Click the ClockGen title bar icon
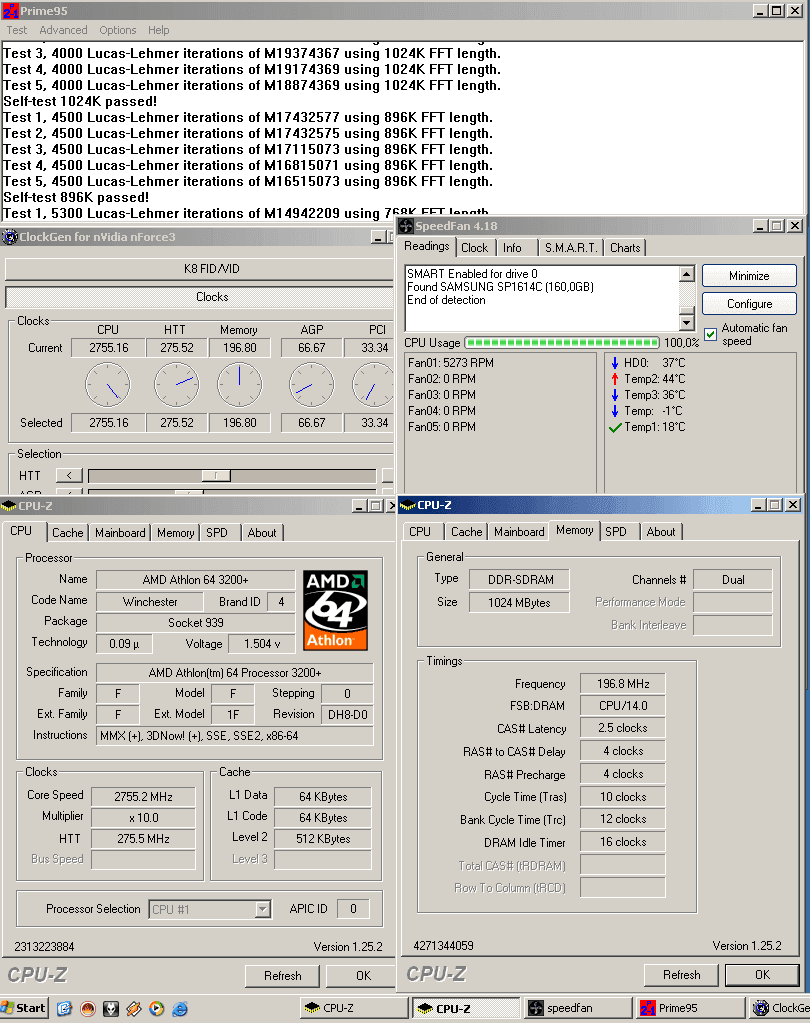This screenshot has height=1025, width=810. pos(10,237)
